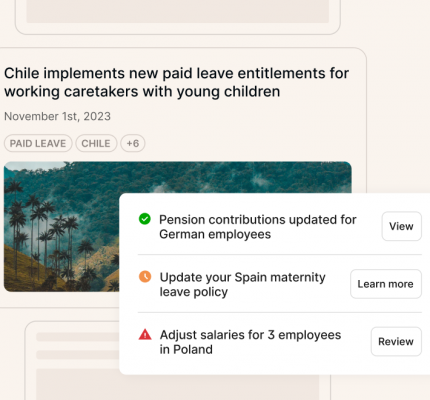Select the CHILE tag

[96, 144]
